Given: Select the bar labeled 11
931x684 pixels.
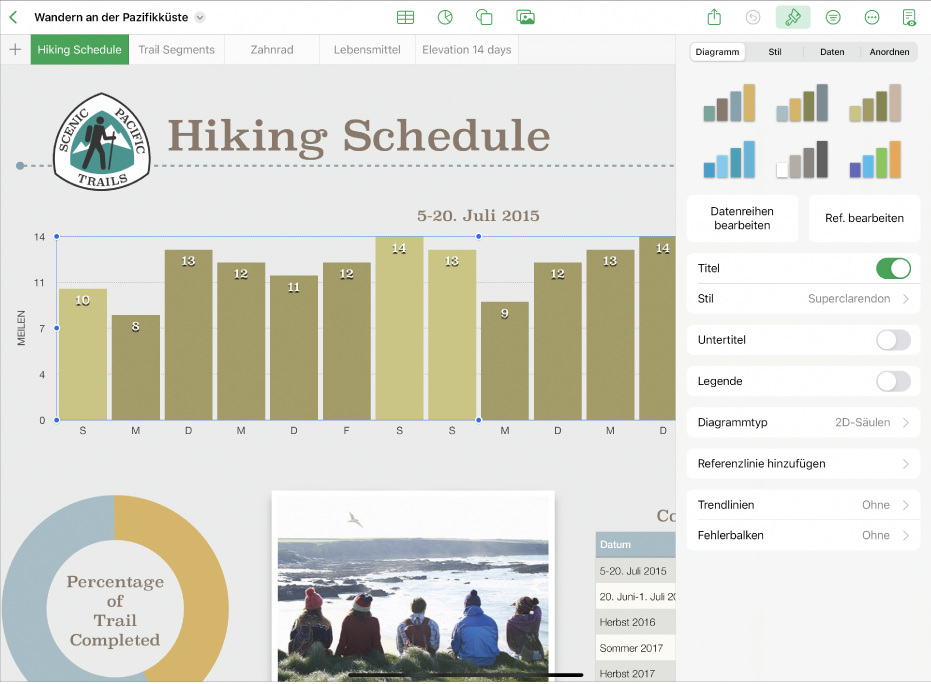Looking at the screenshot, I should coord(294,348).
